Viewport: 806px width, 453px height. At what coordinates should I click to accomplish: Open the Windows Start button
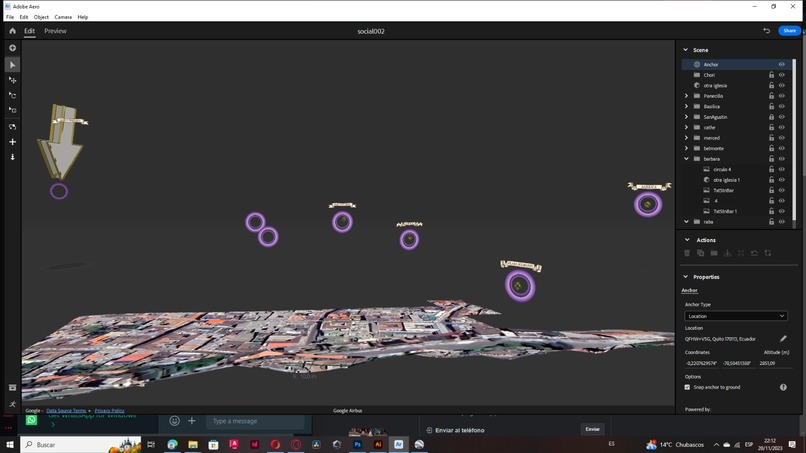coord(10,444)
